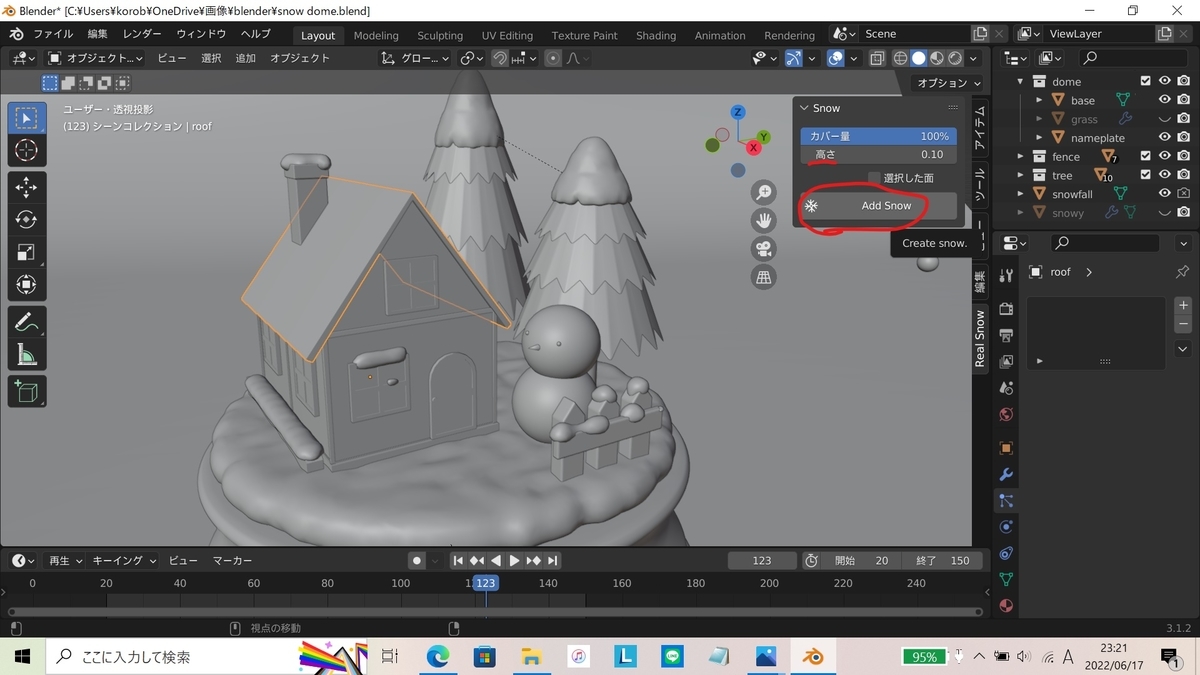Select the Move tool
The width and height of the screenshot is (1200, 675).
pyautogui.click(x=27, y=187)
